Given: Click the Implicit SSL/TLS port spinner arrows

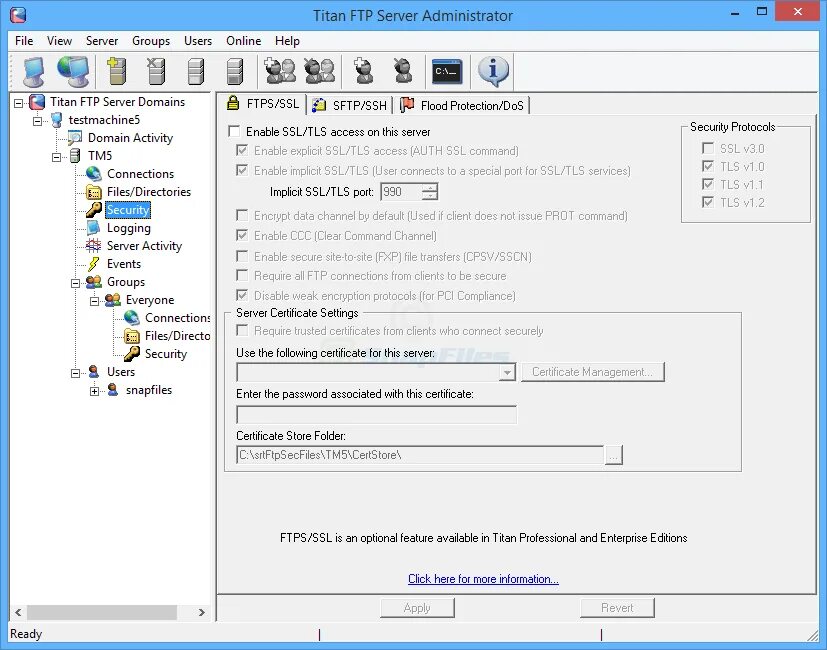Looking at the screenshot, I should click(x=430, y=192).
